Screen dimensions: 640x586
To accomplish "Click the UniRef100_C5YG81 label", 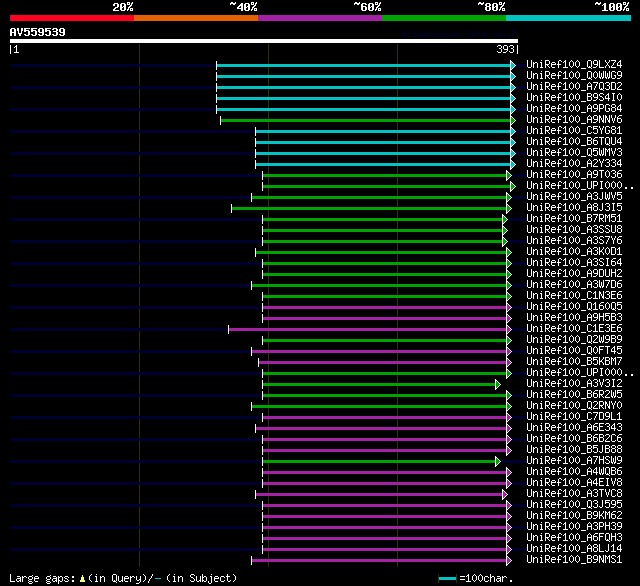I will click(574, 131).
